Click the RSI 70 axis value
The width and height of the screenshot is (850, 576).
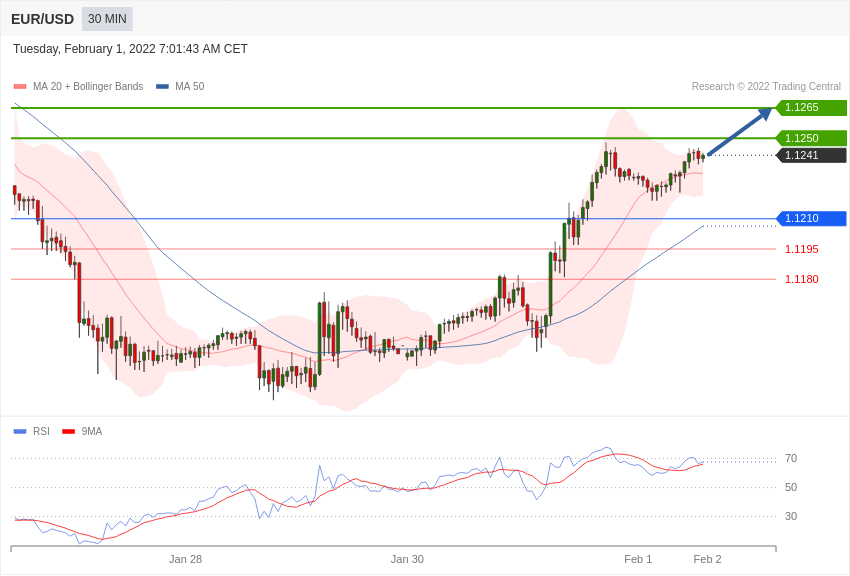click(791, 458)
